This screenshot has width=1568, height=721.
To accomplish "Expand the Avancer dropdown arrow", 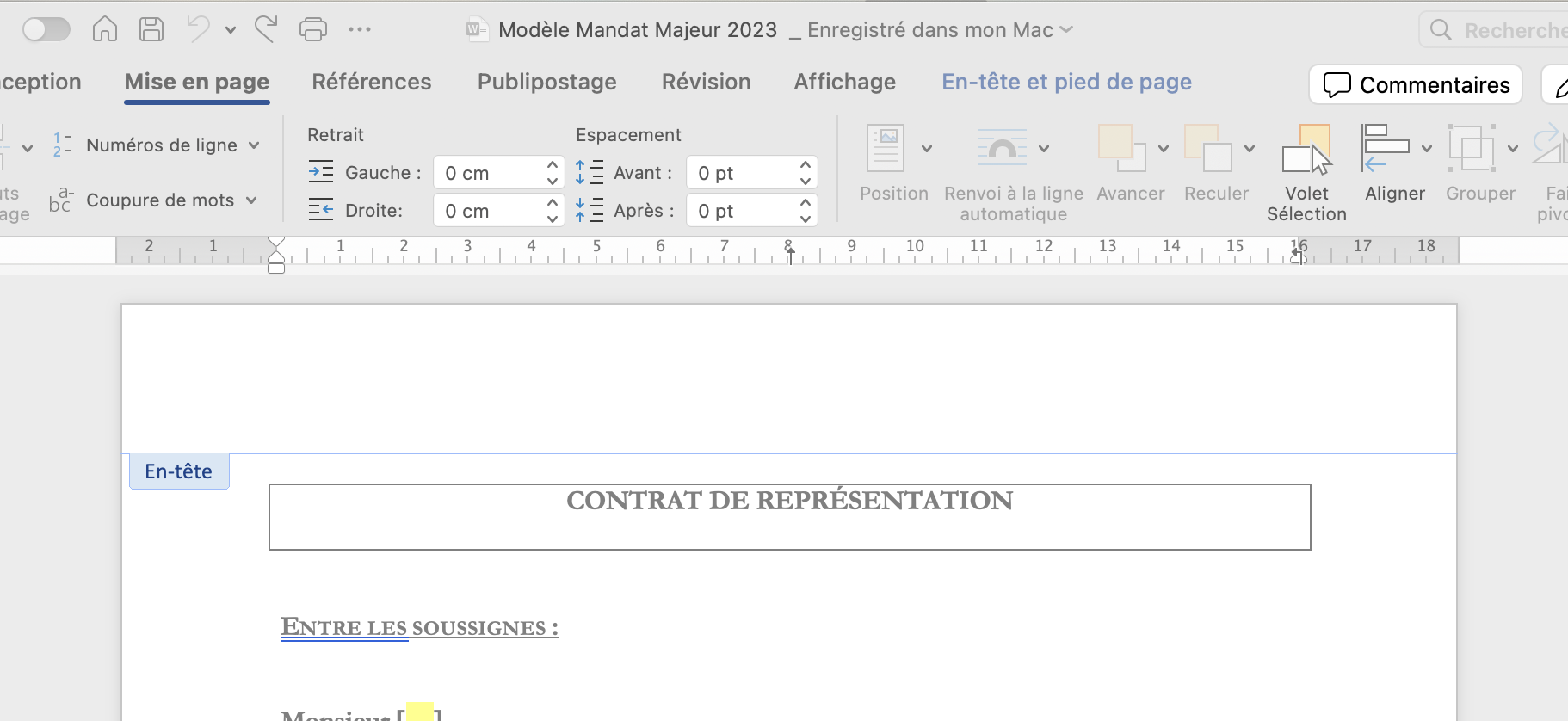I will [1164, 149].
